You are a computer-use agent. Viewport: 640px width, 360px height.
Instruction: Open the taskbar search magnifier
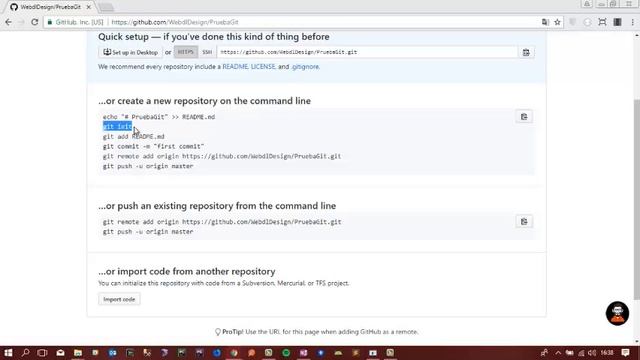pos(25,353)
